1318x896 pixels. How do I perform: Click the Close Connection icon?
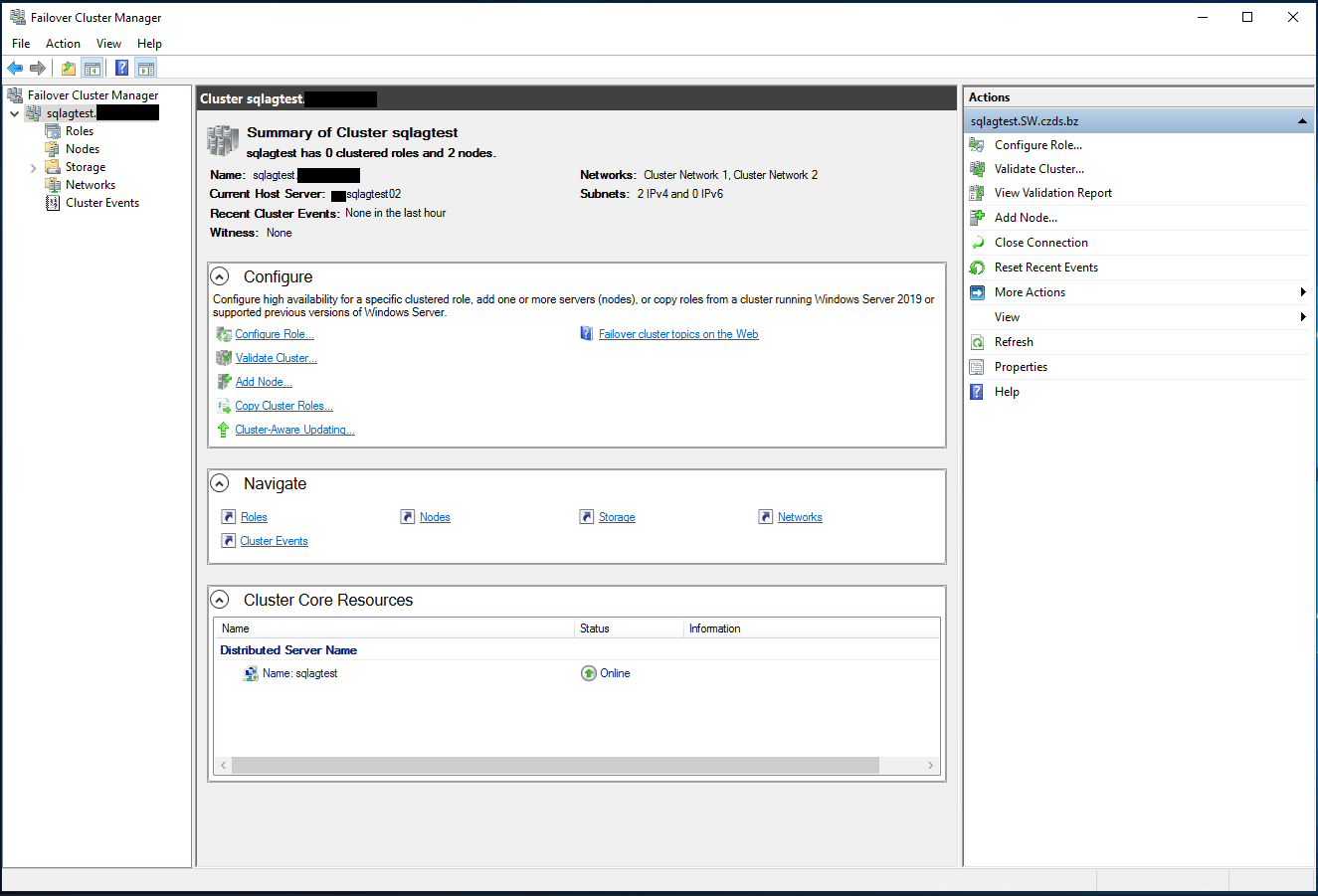point(977,243)
